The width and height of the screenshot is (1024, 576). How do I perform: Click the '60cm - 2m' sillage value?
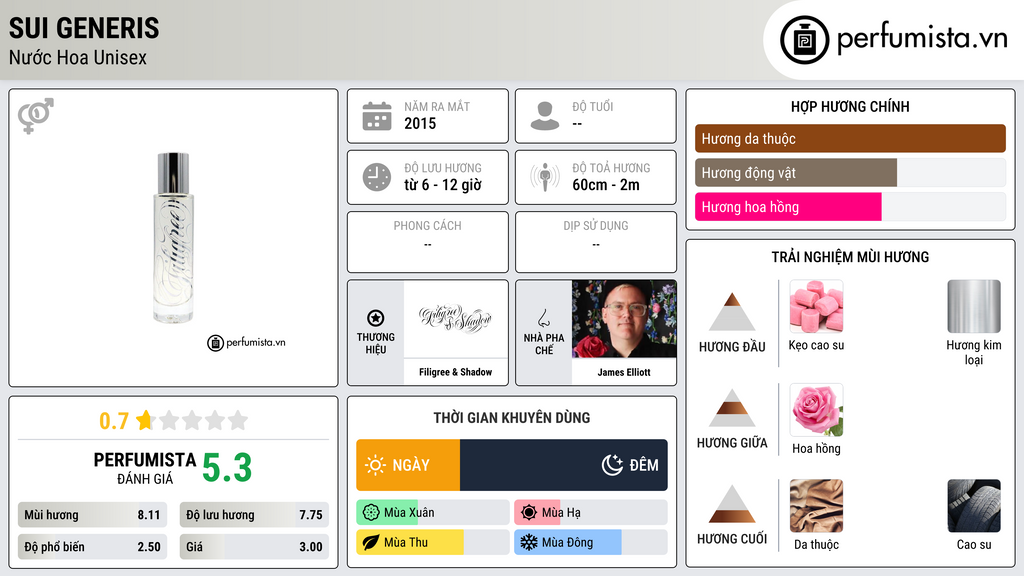606,185
